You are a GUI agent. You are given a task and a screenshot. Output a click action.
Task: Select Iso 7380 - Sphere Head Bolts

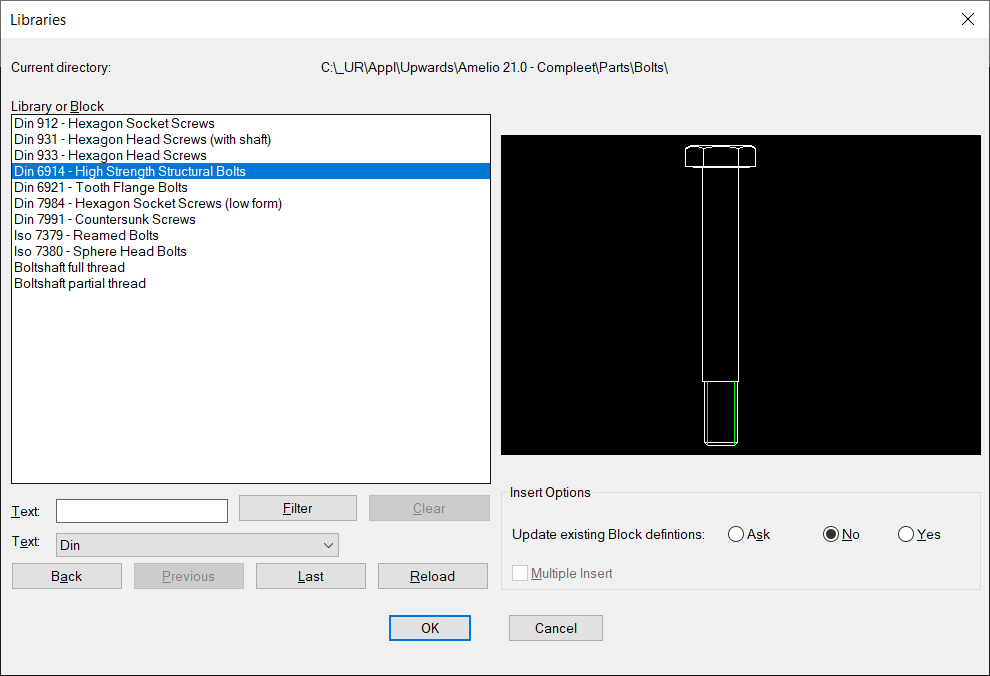251,251
